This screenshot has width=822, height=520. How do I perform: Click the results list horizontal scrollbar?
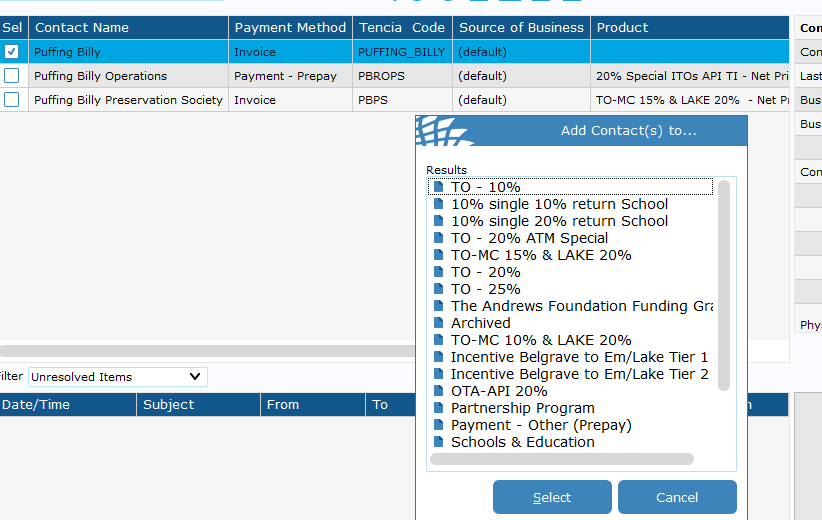tap(561, 459)
